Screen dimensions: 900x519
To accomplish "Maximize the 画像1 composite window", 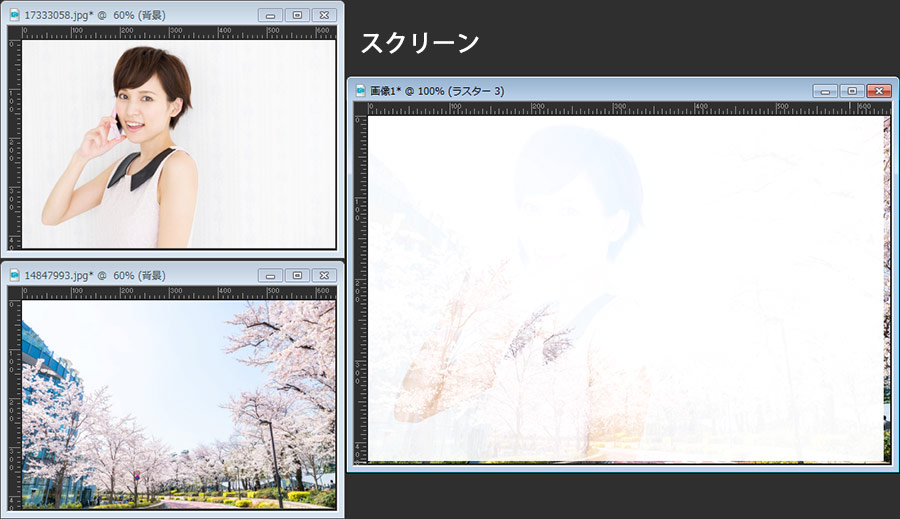I will pos(852,91).
